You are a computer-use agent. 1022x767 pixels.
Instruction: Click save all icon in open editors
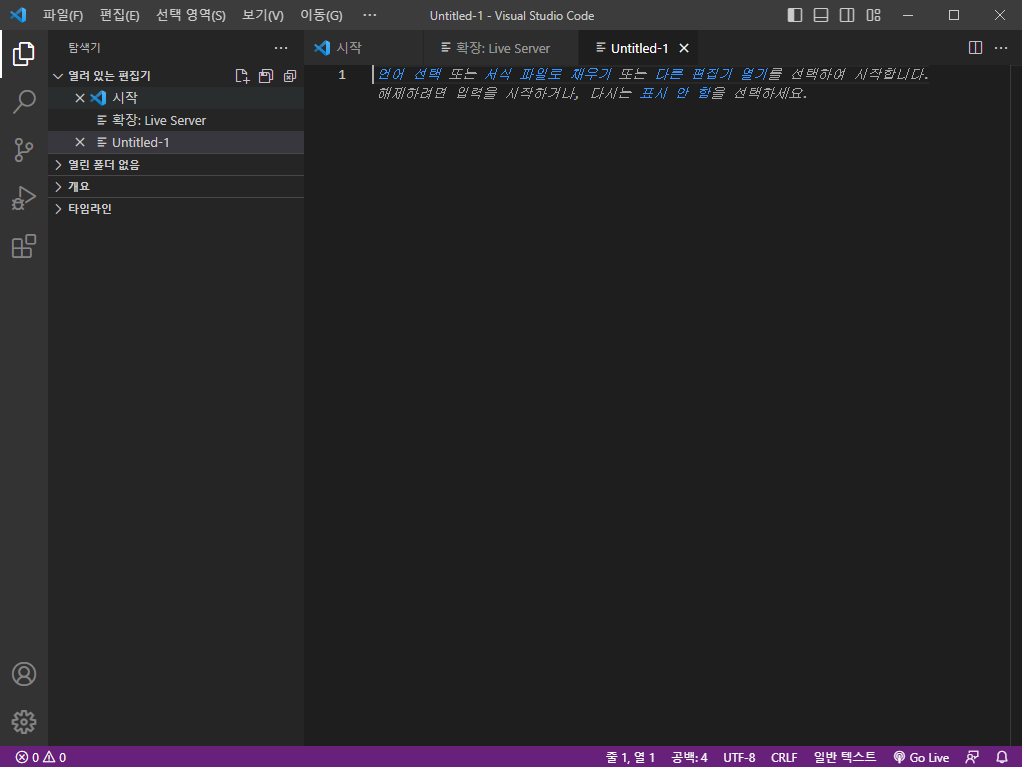click(x=266, y=76)
